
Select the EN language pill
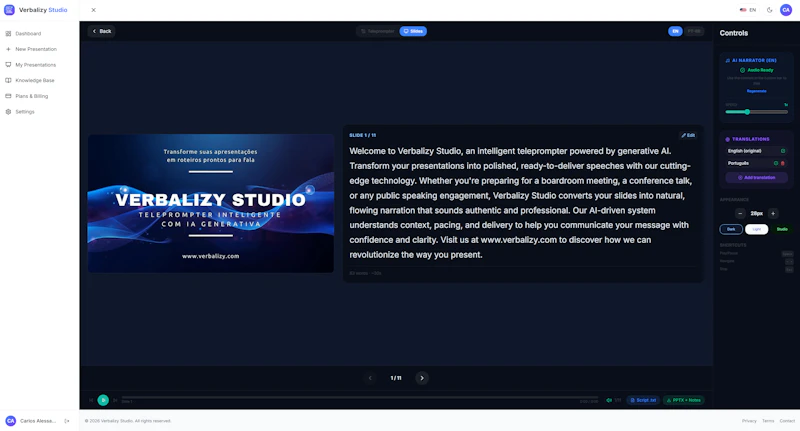(675, 31)
